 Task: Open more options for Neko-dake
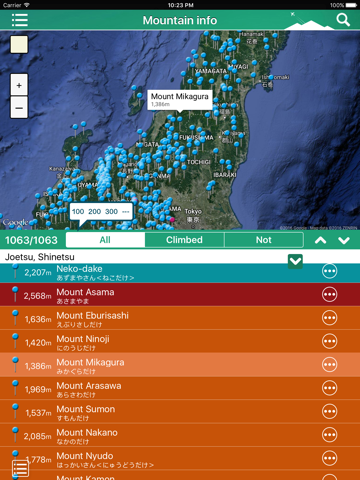click(x=329, y=271)
